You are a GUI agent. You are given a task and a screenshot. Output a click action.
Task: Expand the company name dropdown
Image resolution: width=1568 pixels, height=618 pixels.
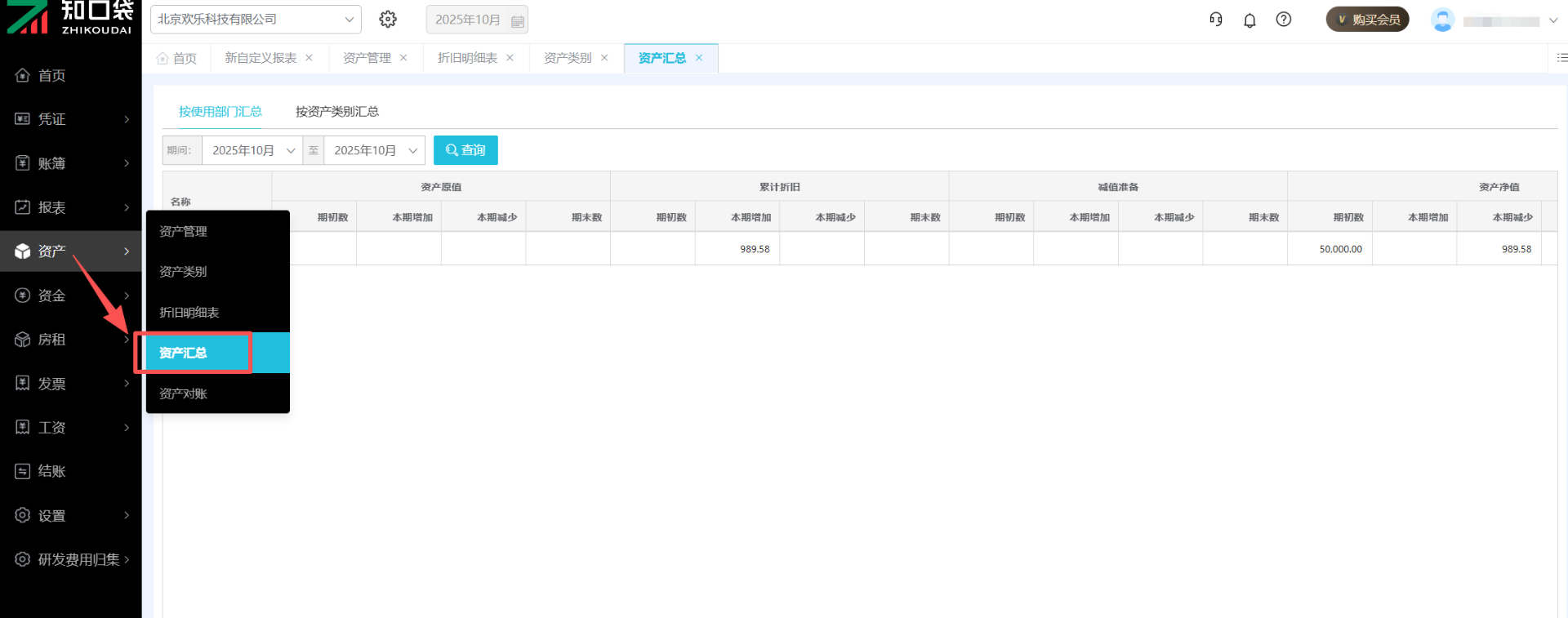click(x=349, y=19)
